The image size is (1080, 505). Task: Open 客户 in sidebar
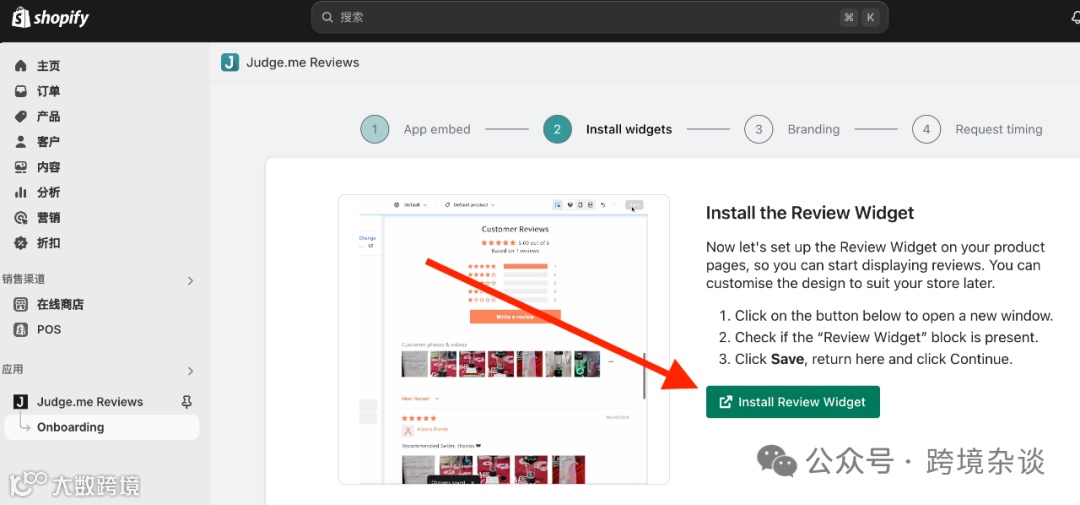pos(48,142)
